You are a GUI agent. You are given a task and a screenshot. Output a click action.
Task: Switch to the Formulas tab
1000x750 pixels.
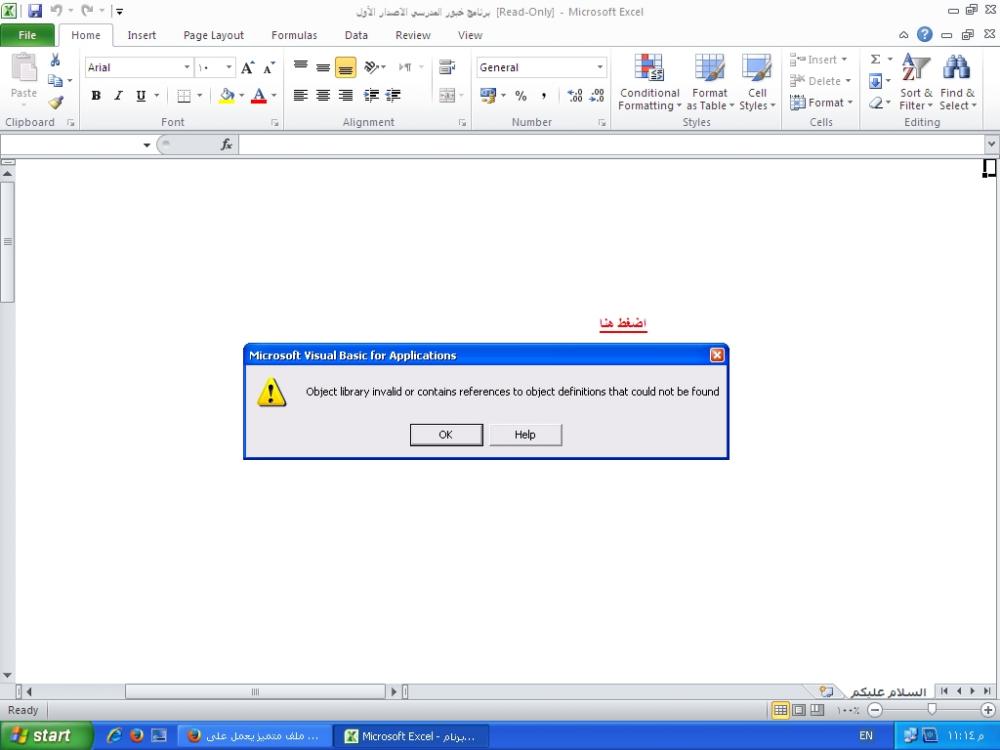(x=294, y=35)
